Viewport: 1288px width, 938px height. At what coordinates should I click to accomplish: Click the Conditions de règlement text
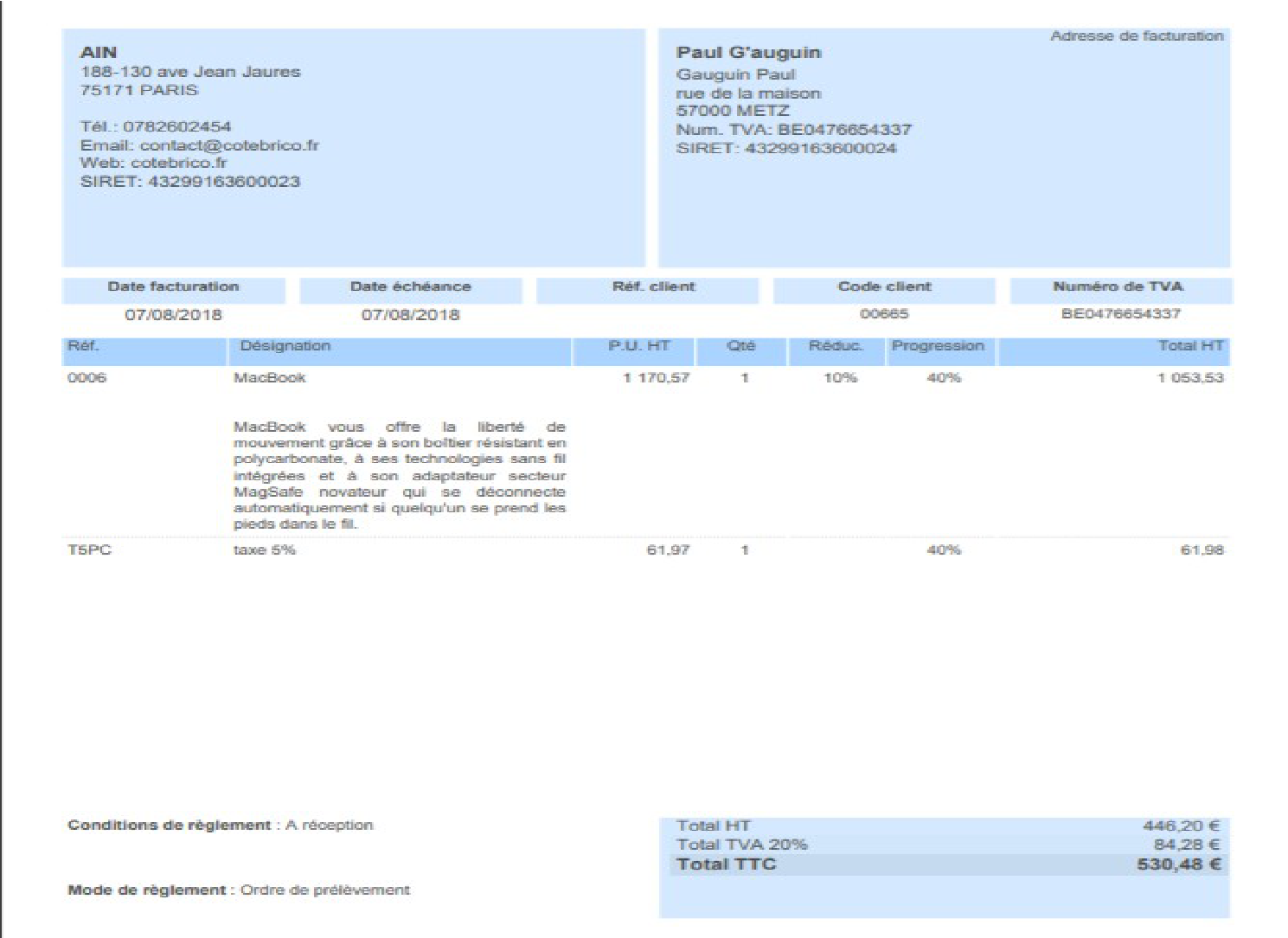pos(221,826)
